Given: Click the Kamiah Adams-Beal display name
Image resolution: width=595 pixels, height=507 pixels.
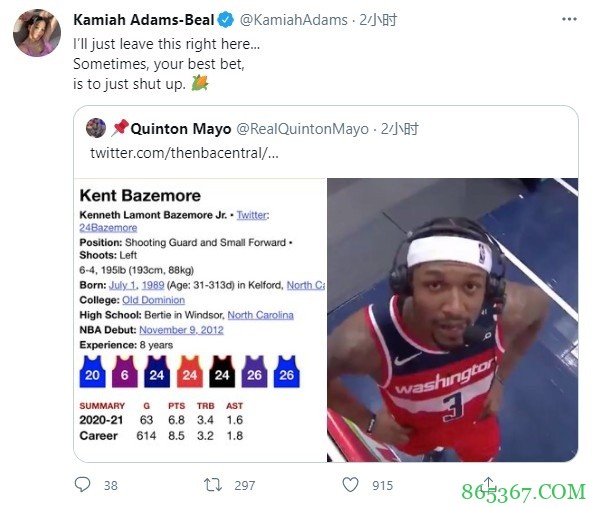Looking at the screenshot, I should coord(144,20).
